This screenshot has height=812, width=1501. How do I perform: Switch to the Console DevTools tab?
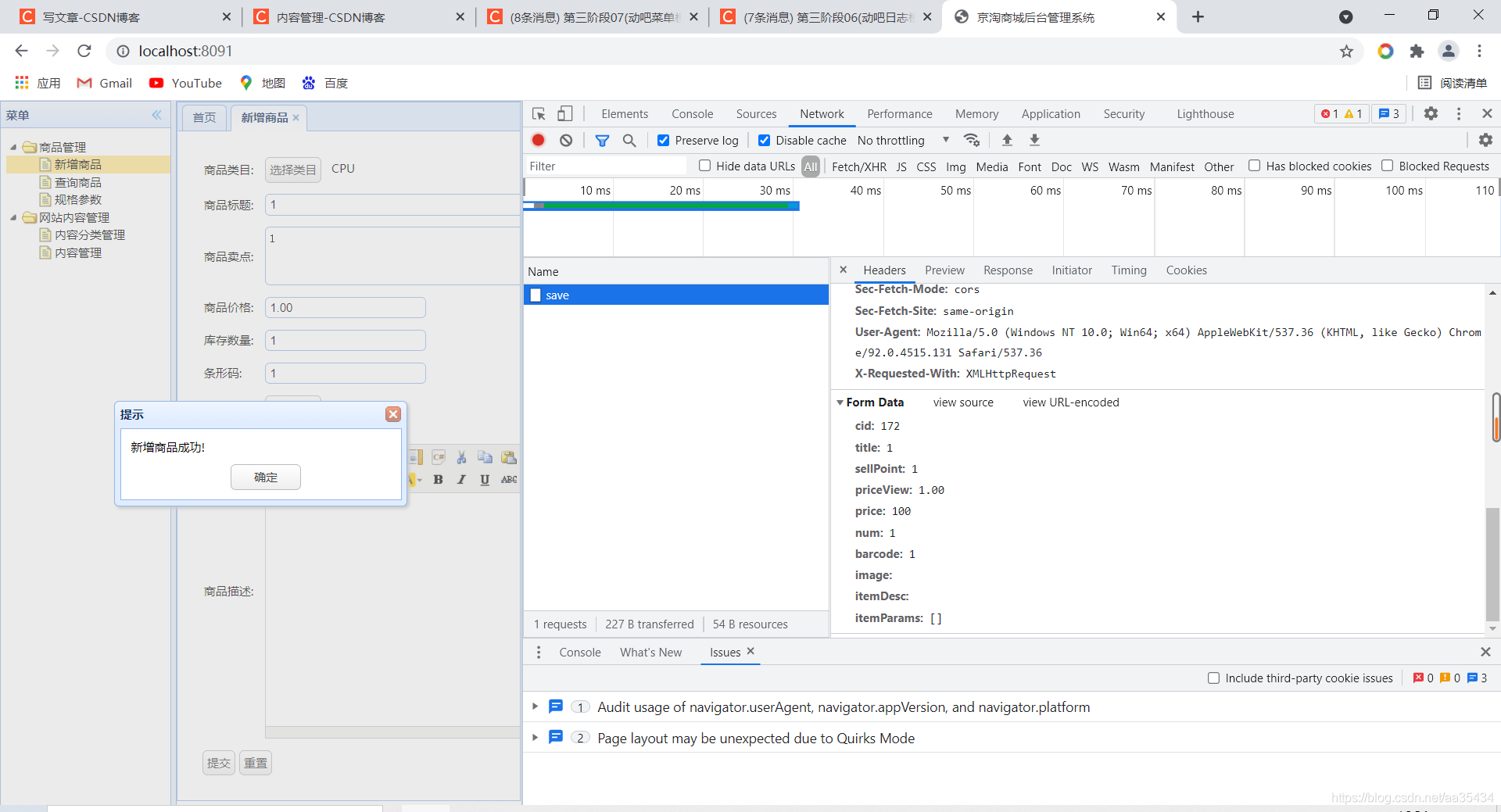[693, 114]
